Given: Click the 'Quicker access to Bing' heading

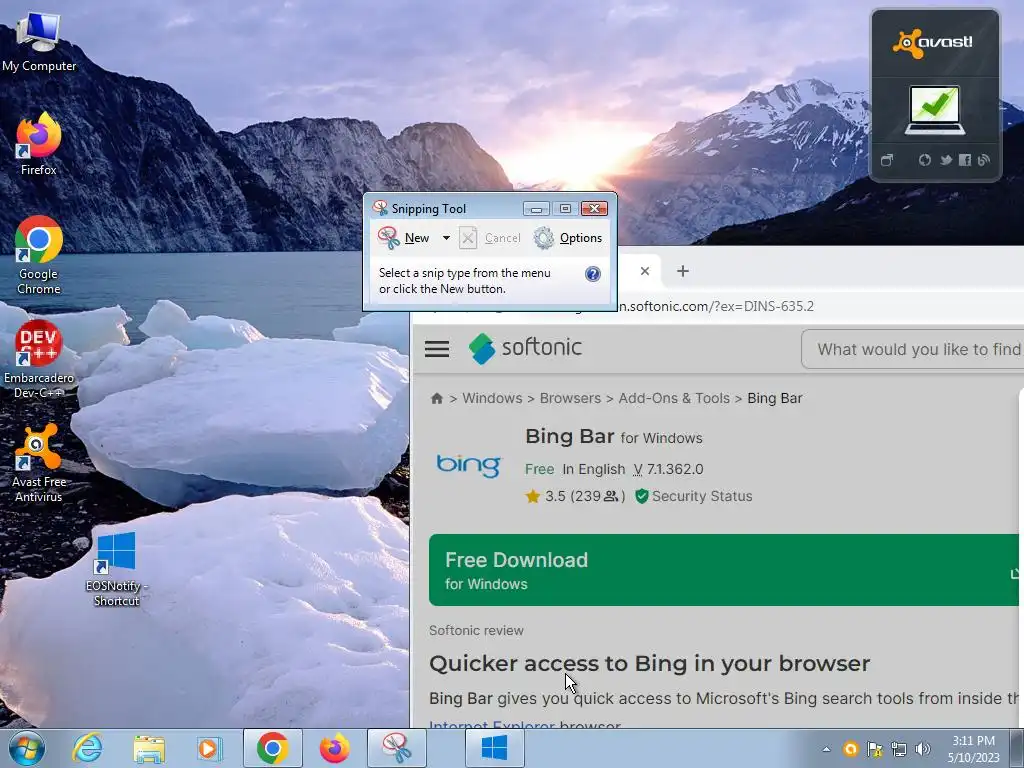Looking at the screenshot, I should click(650, 664).
